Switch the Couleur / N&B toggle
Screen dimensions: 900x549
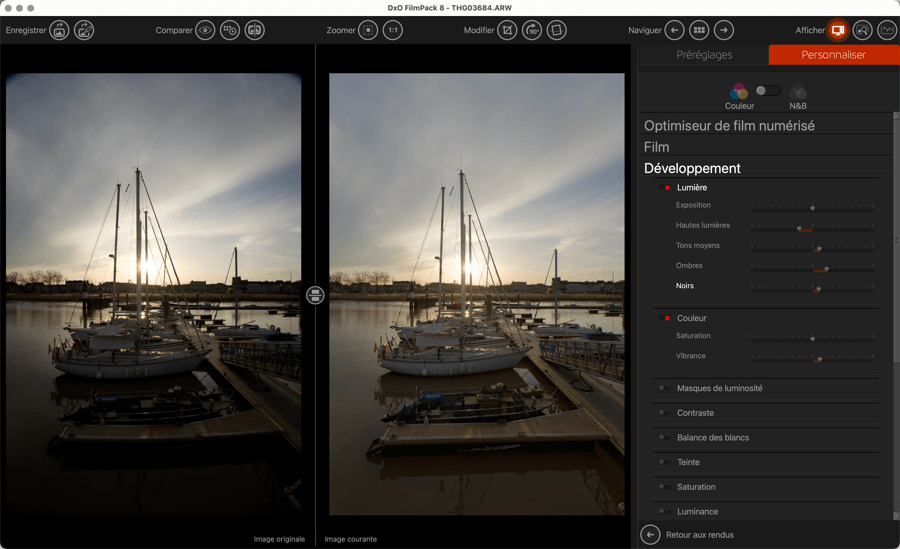[x=767, y=91]
